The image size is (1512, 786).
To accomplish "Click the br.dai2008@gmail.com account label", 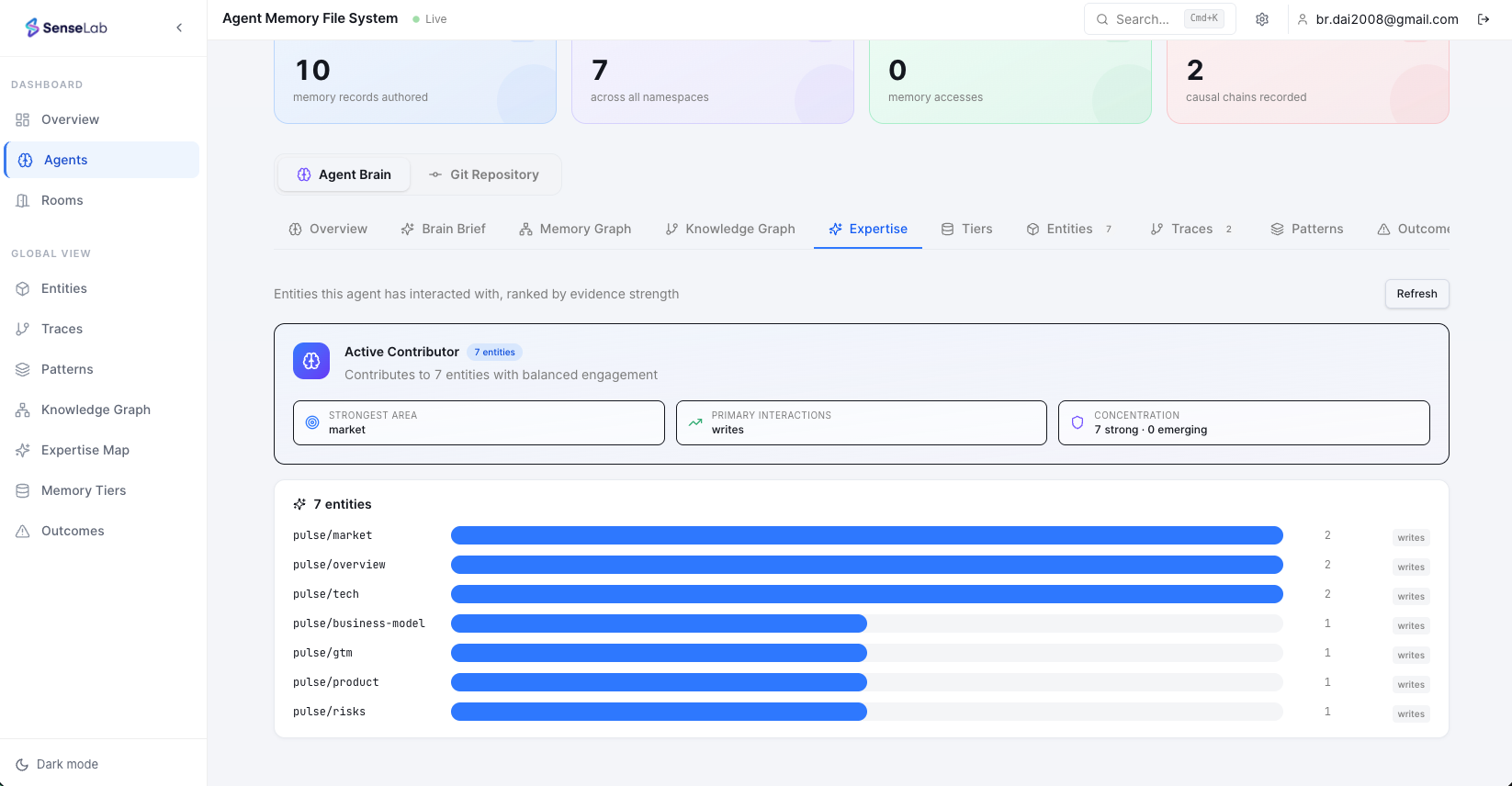I will coord(1387,19).
